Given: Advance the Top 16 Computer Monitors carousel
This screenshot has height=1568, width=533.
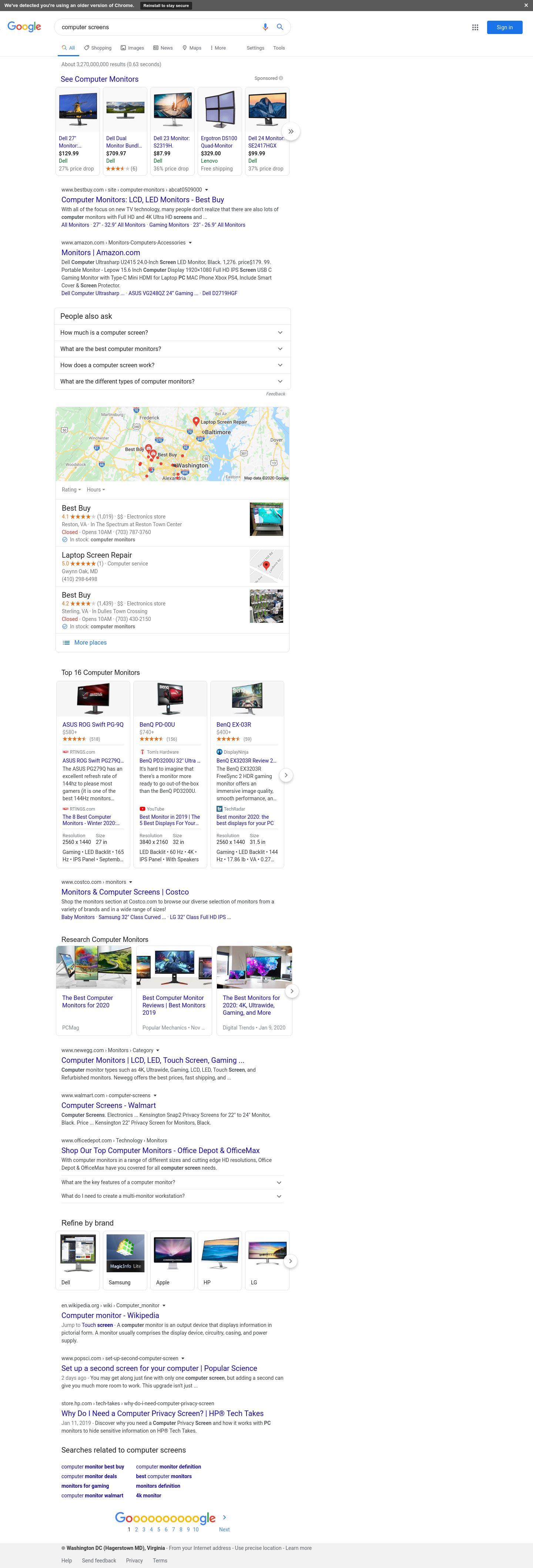Looking at the screenshot, I should click(286, 775).
